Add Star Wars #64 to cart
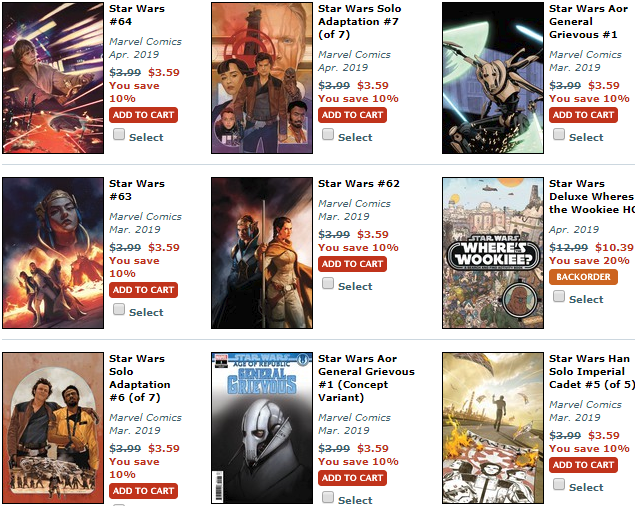Screen dimensions: 635x506 (x=143, y=115)
